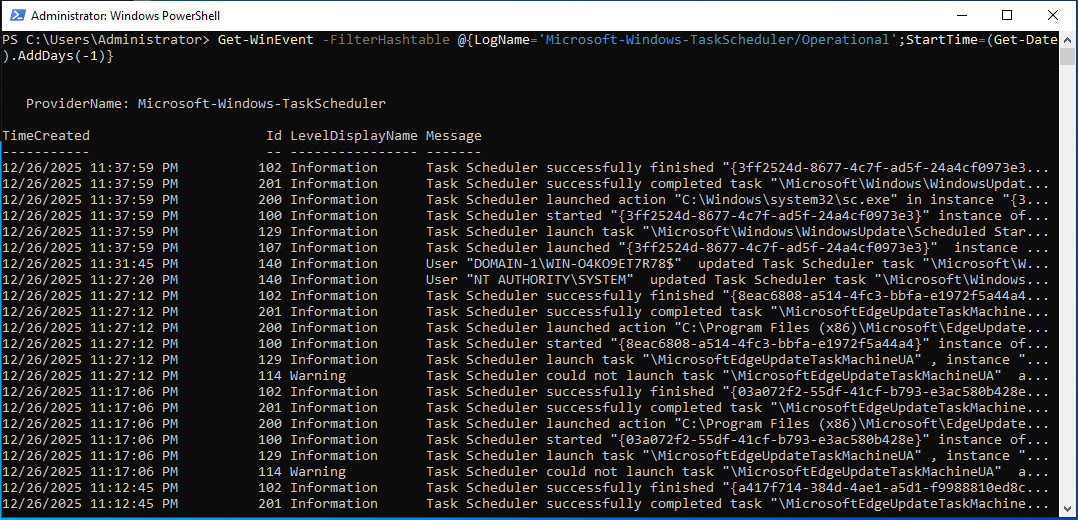
Task: Click the successfully finished "{03a072f2" message
Action: coord(738,391)
